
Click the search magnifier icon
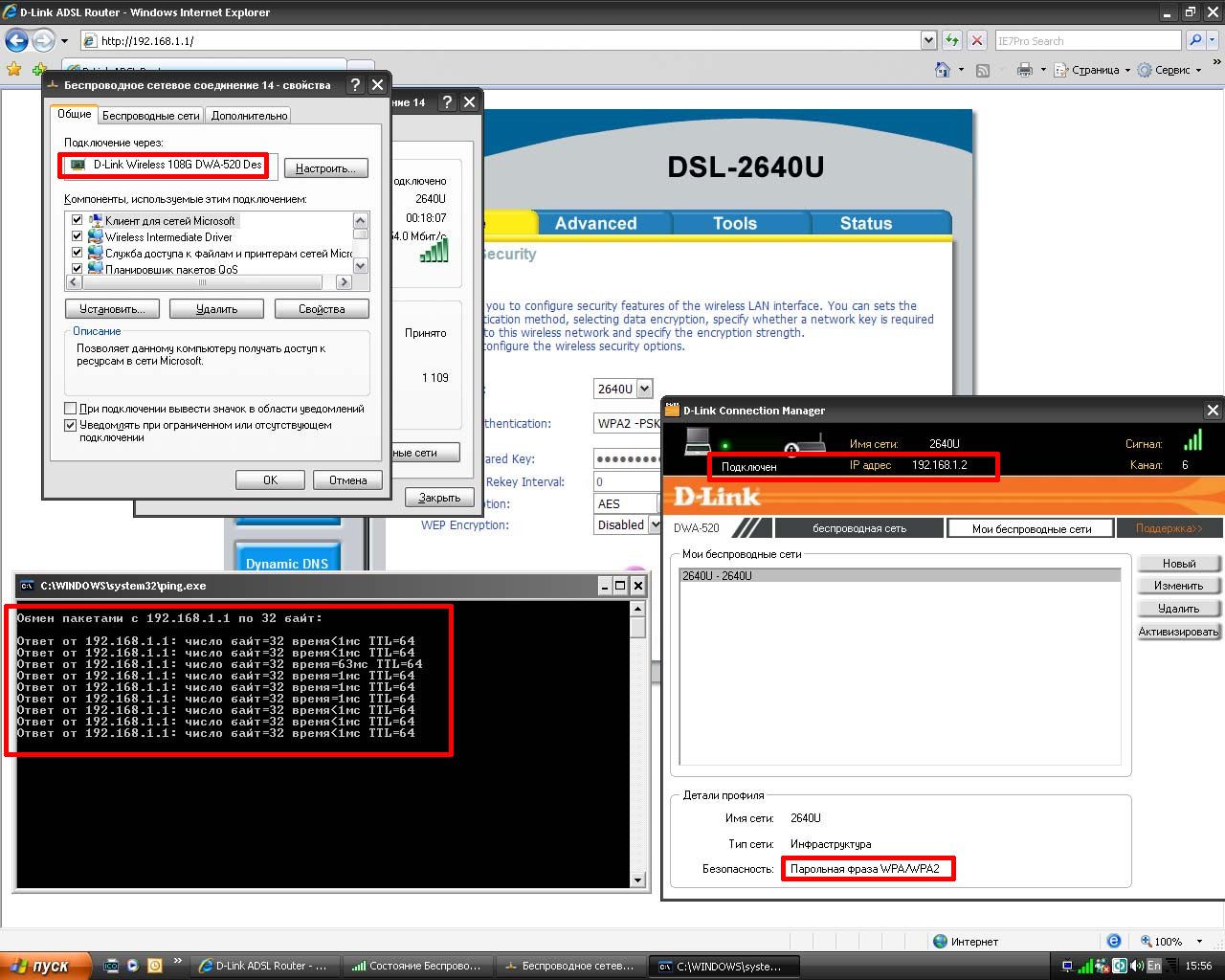click(x=1195, y=41)
